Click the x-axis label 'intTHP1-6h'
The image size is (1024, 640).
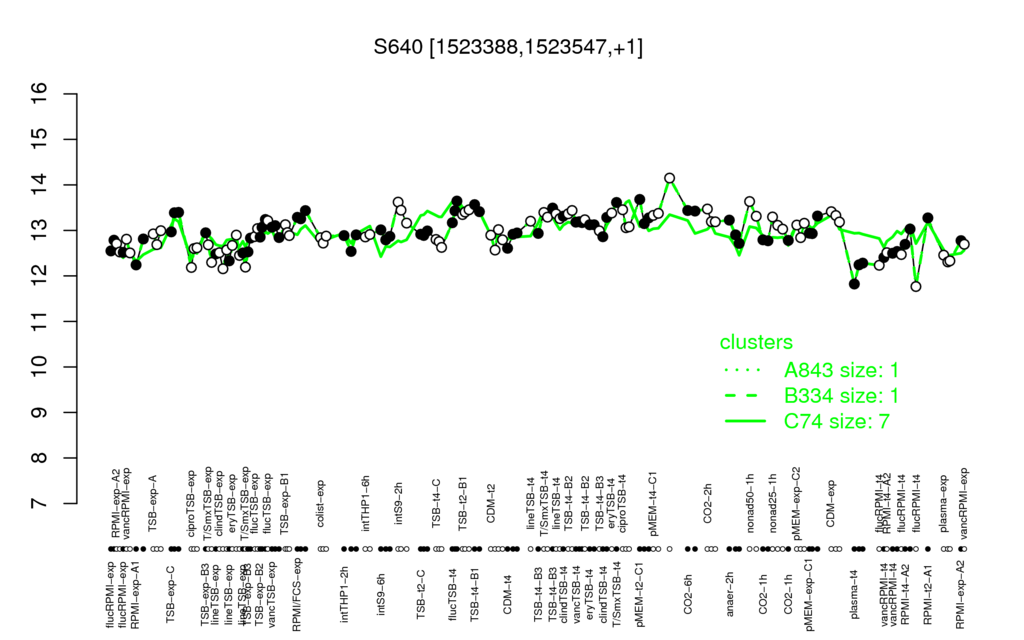pyautogui.click(x=366, y=502)
